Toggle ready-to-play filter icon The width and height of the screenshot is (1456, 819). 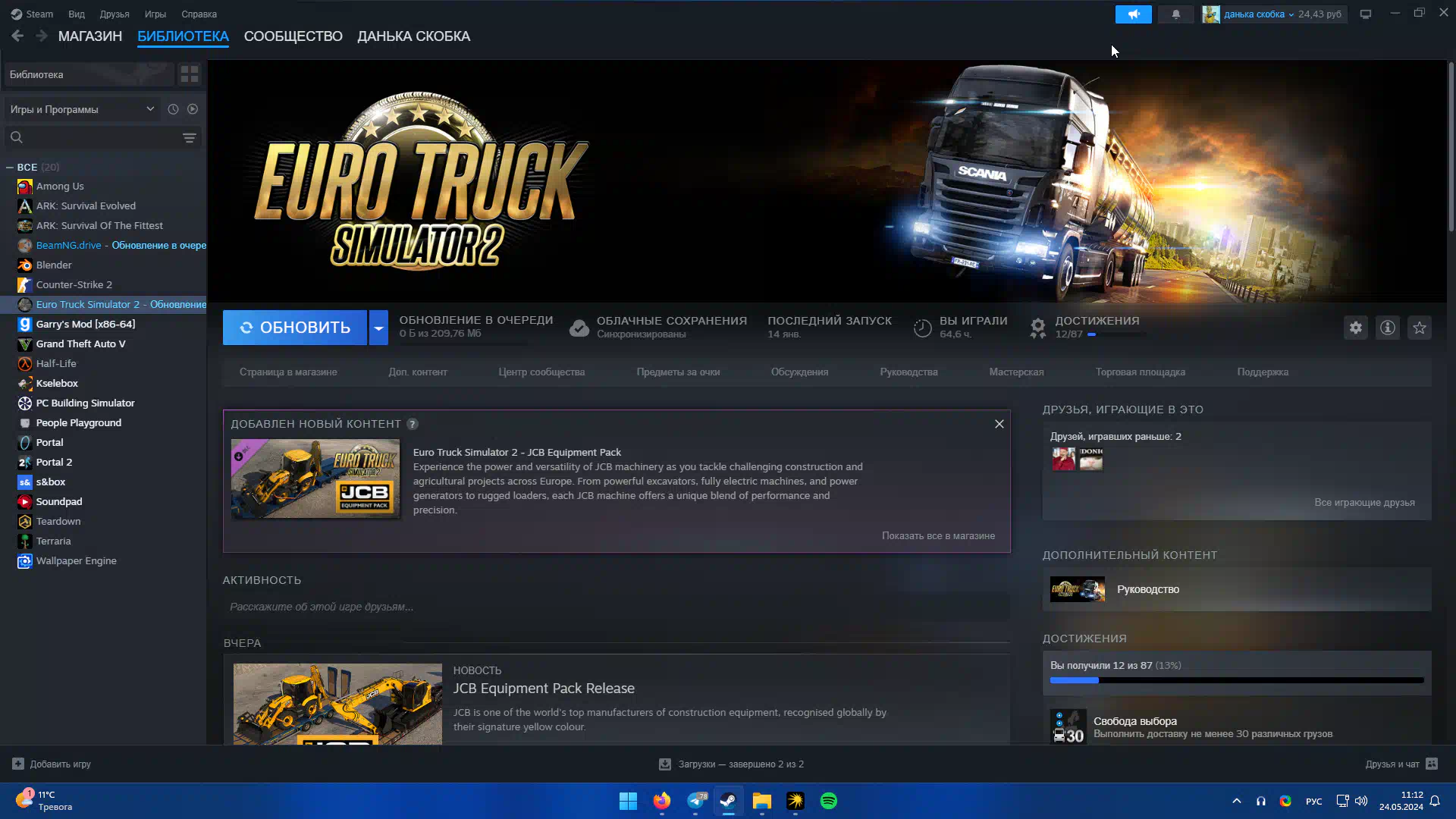193,109
